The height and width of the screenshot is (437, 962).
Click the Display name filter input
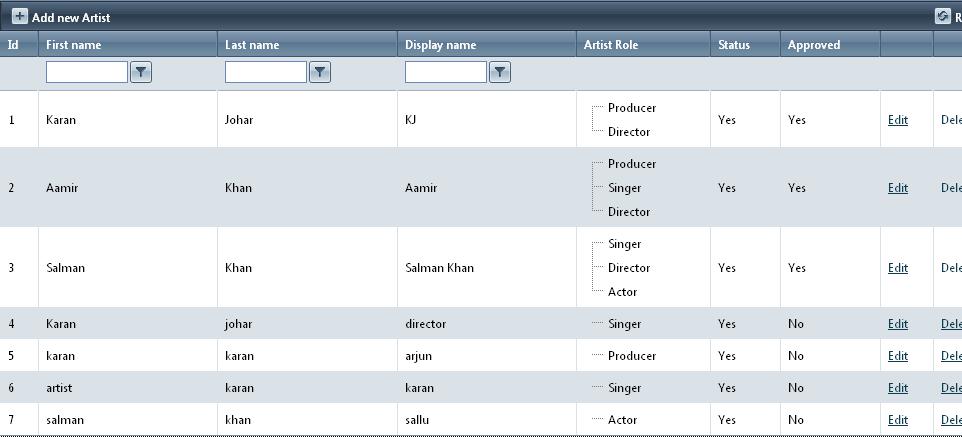[446, 72]
